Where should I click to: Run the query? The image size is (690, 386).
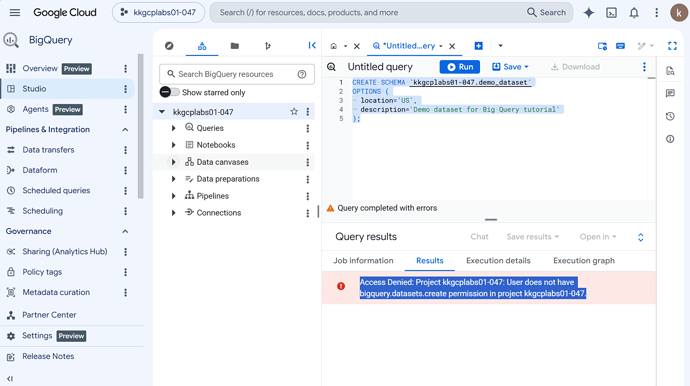tap(460, 67)
